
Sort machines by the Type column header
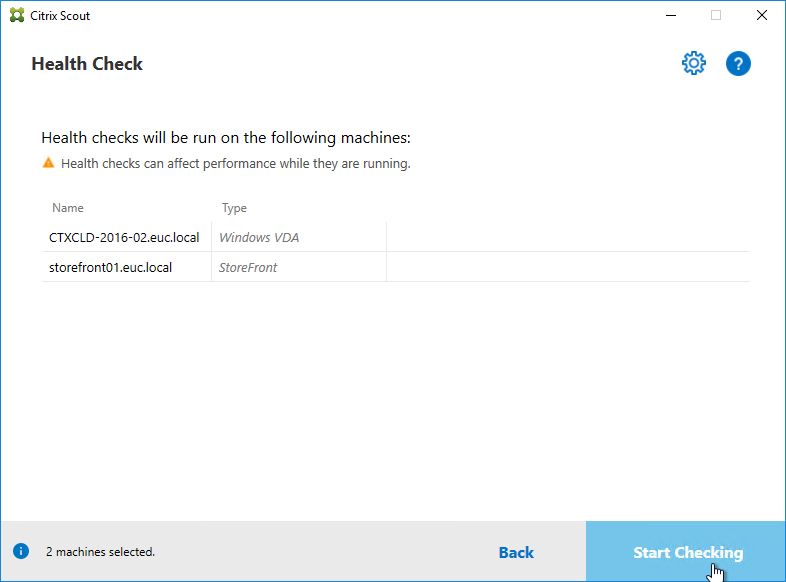click(x=234, y=208)
